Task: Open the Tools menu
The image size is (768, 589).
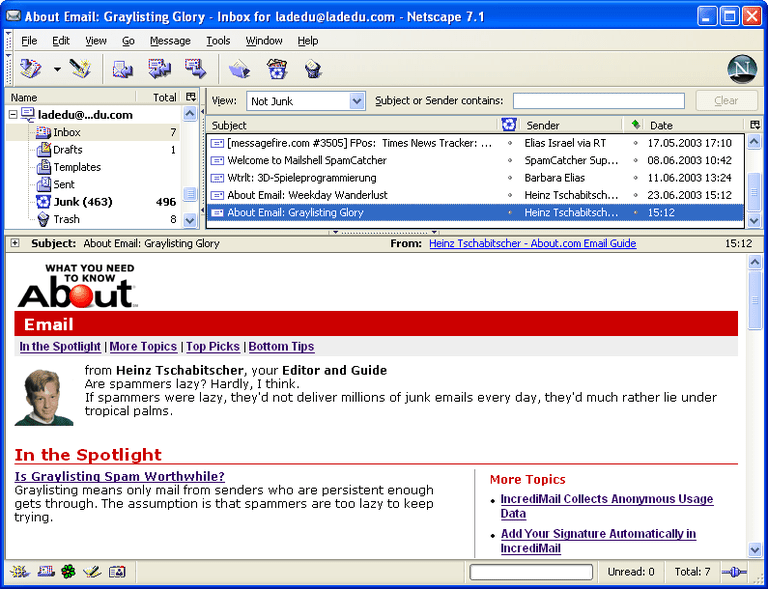Action: point(218,41)
